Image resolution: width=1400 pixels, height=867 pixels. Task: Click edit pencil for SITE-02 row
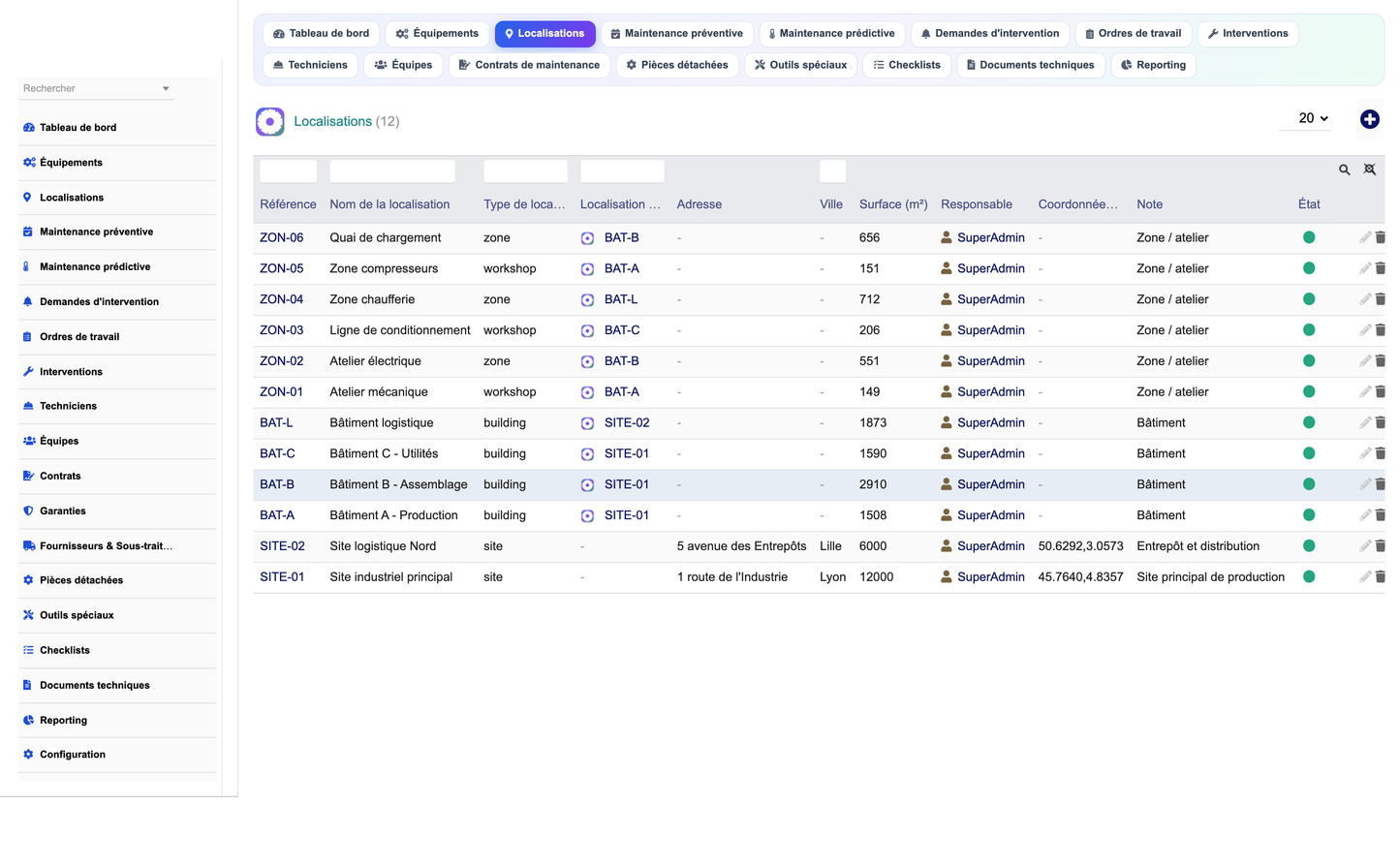pyautogui.click(x=1364, y=546)
